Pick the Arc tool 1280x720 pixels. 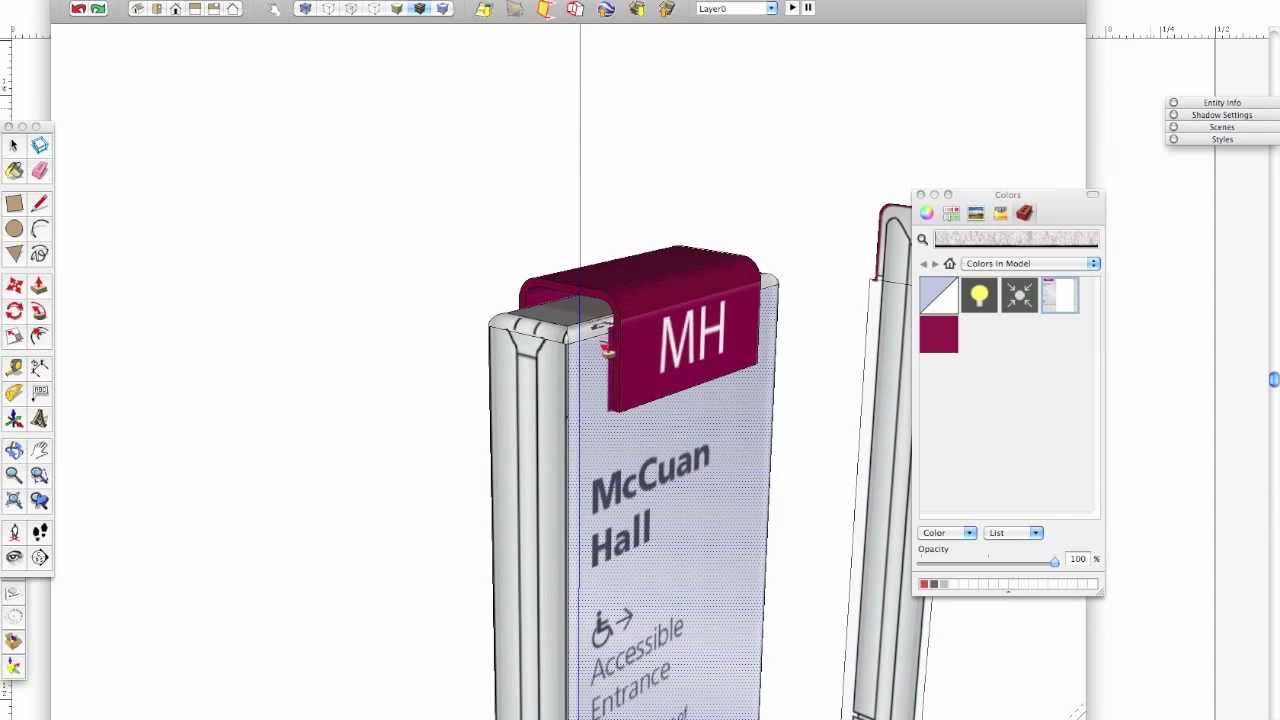(x=39, y=229)
